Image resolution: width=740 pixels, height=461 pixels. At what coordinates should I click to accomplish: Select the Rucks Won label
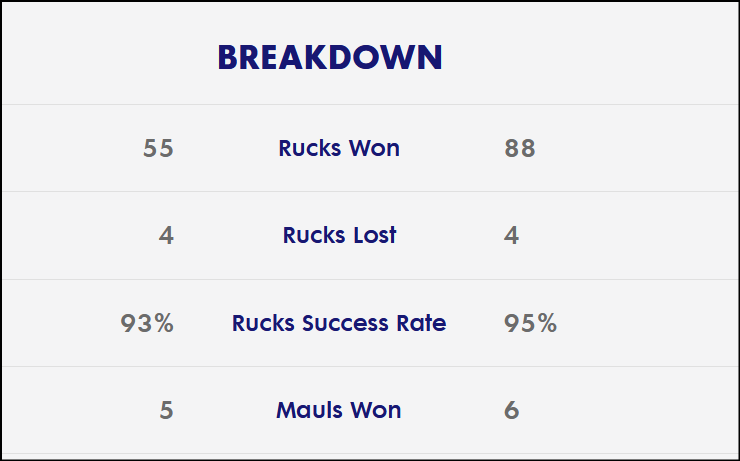(339, 148)
